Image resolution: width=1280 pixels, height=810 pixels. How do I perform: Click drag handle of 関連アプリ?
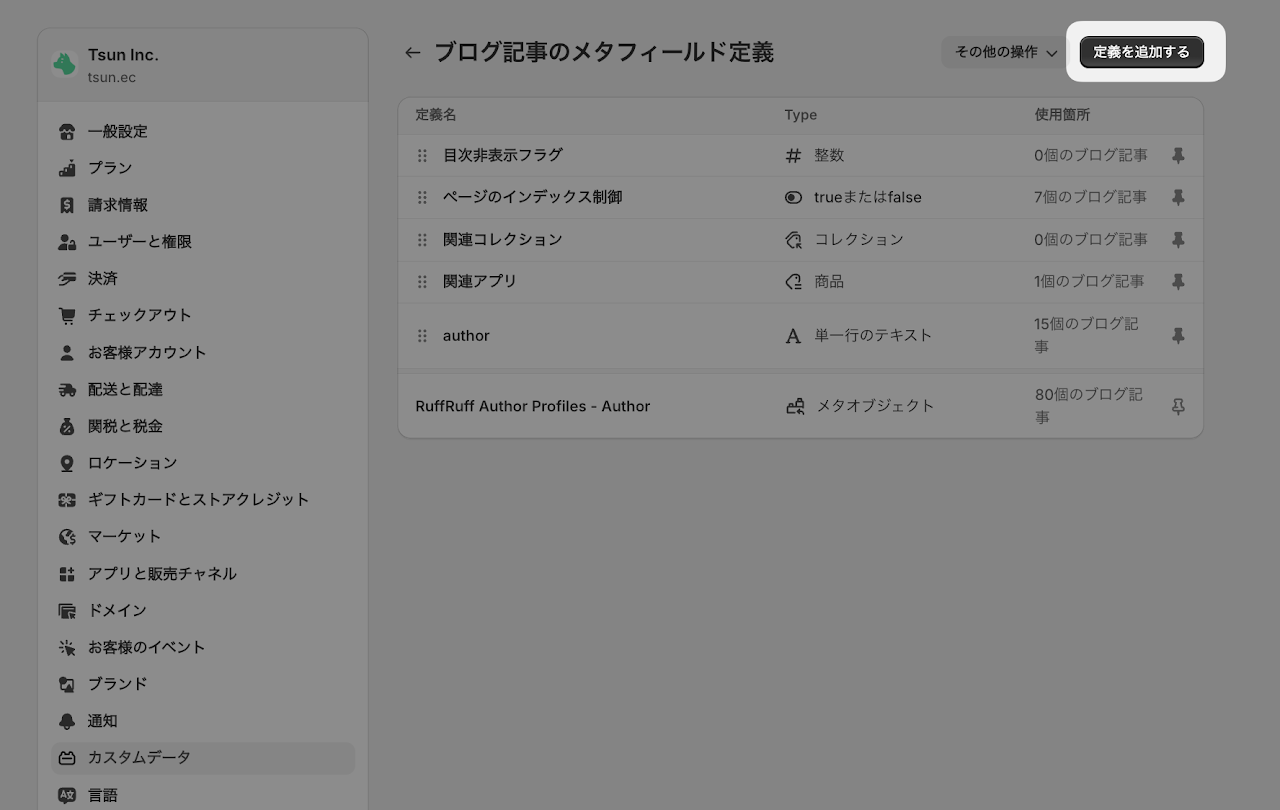coord(422,282)
